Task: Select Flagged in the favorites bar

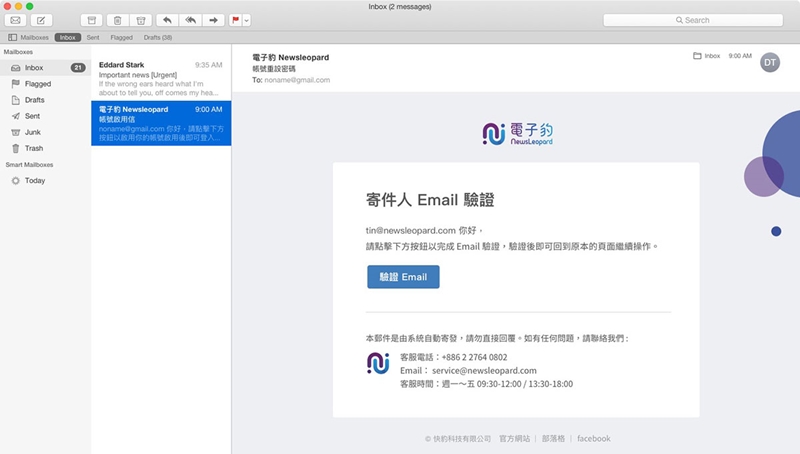Action: (121, 37)
